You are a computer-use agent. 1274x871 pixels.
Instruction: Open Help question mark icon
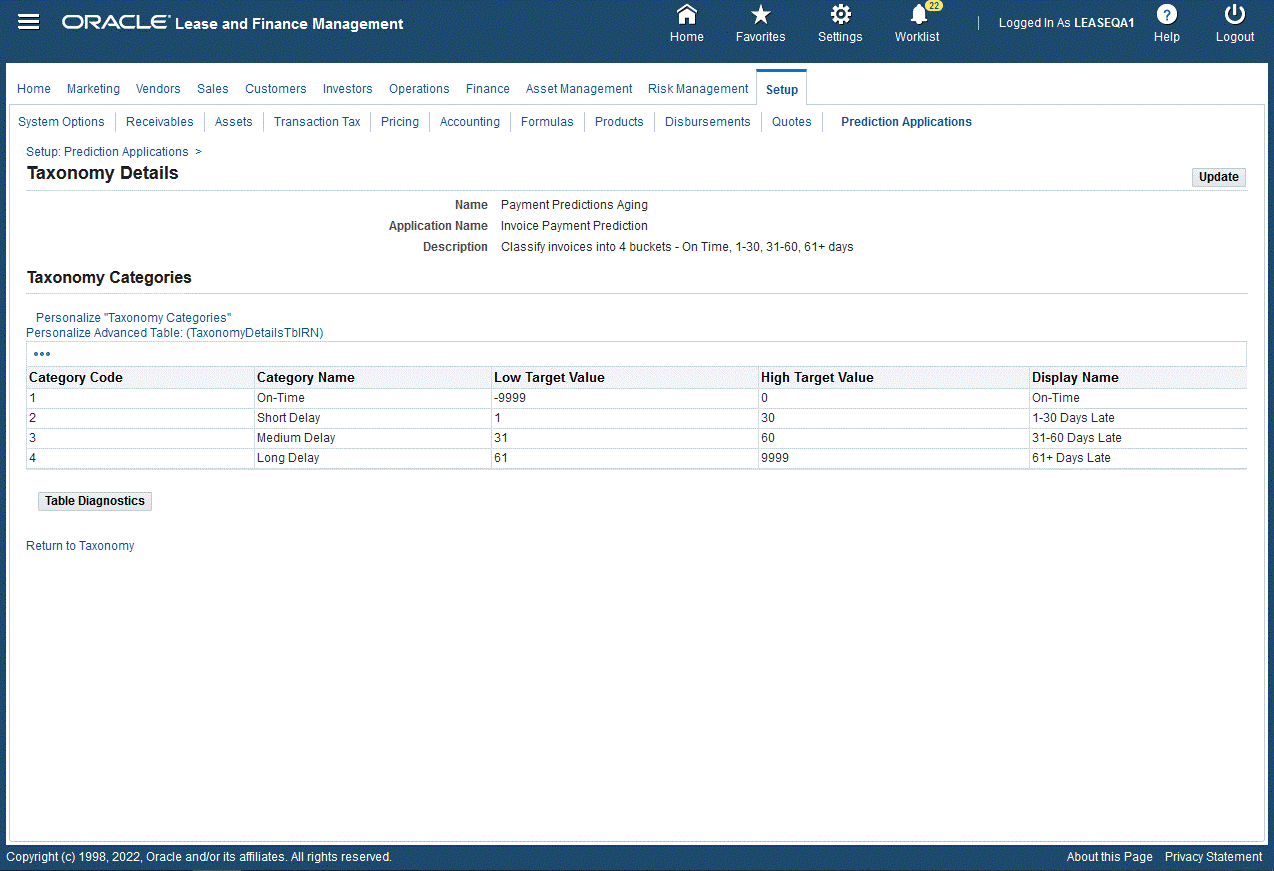pyautogui.click(x=1167, y=14)
